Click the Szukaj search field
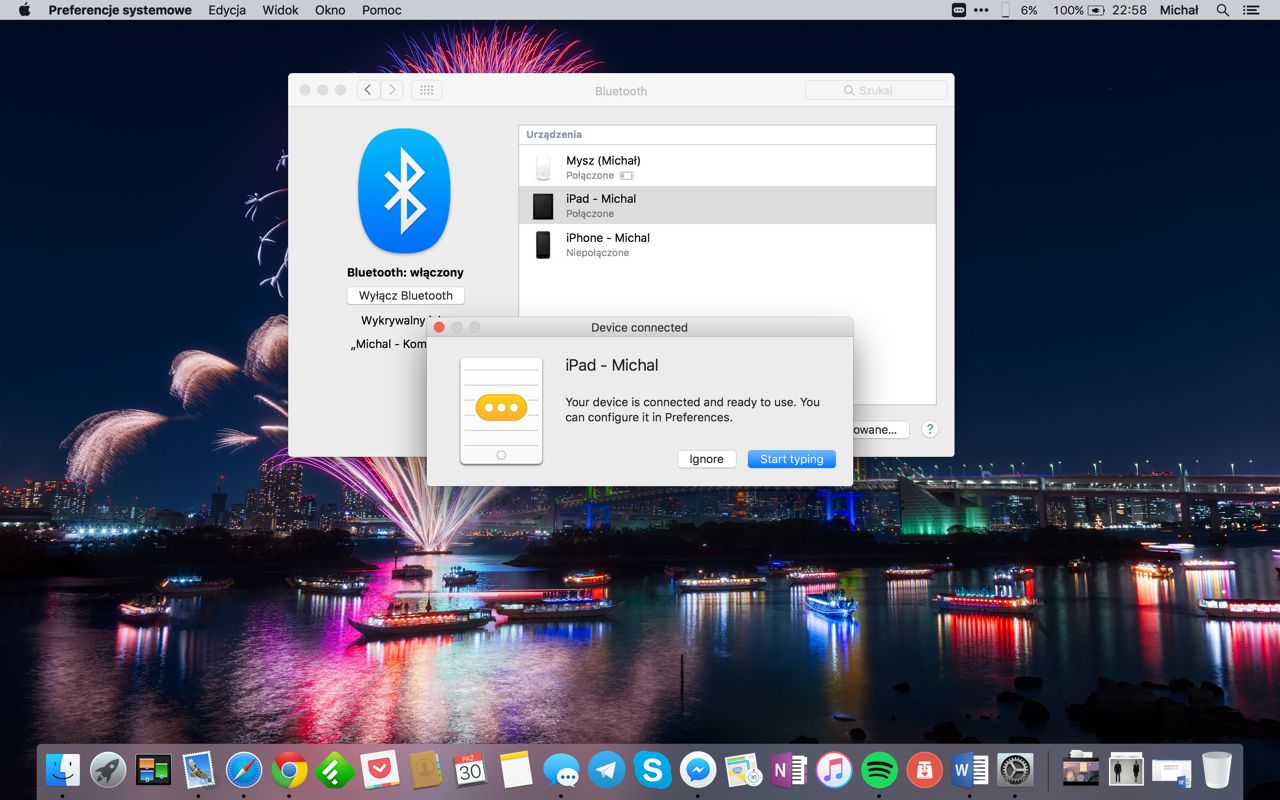Viewport: 1280px width, 800px height. (876, 90)
